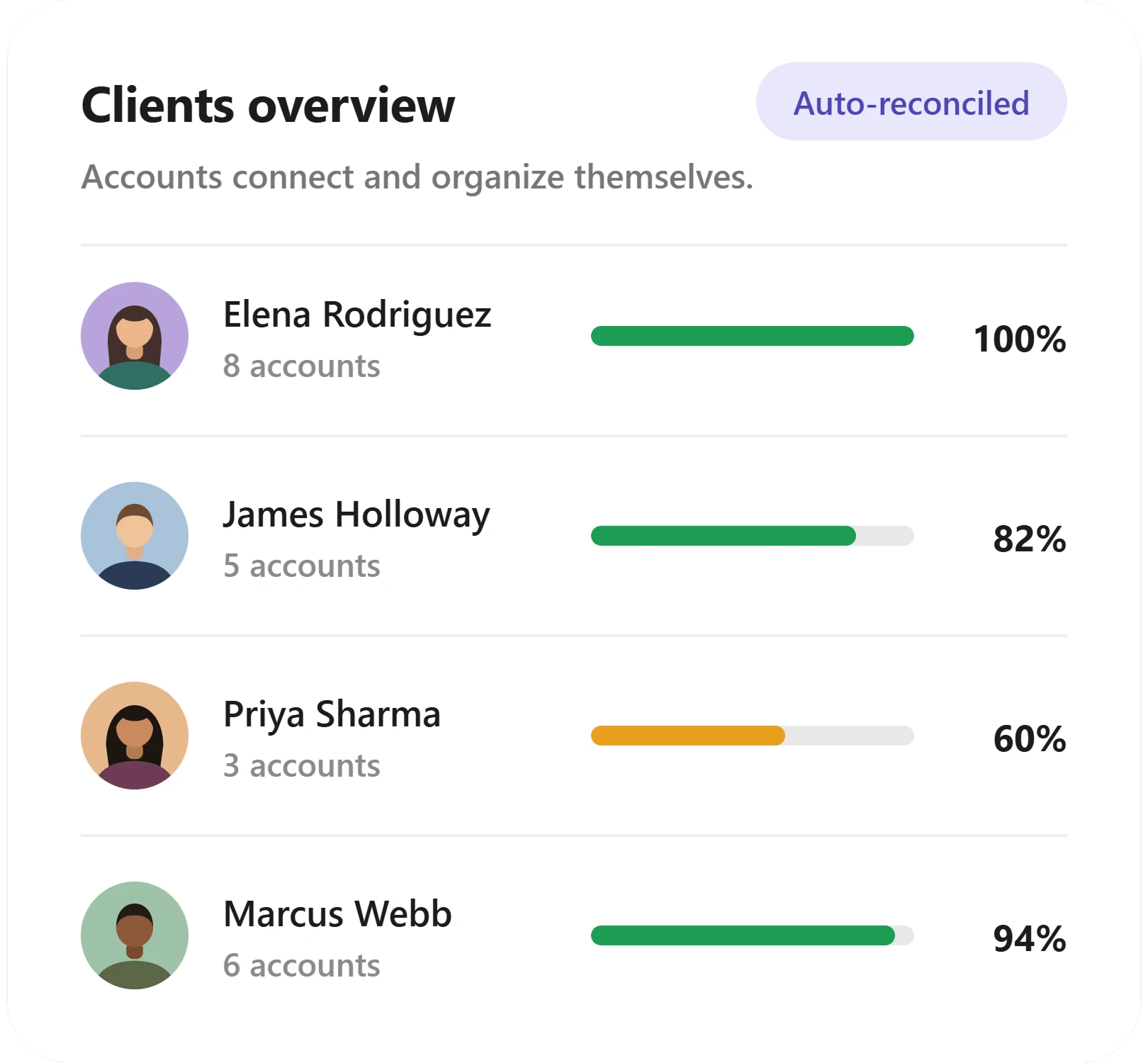Click James Holloway's blue avatar
The image size is (1148, 1063).
[135, 536]
